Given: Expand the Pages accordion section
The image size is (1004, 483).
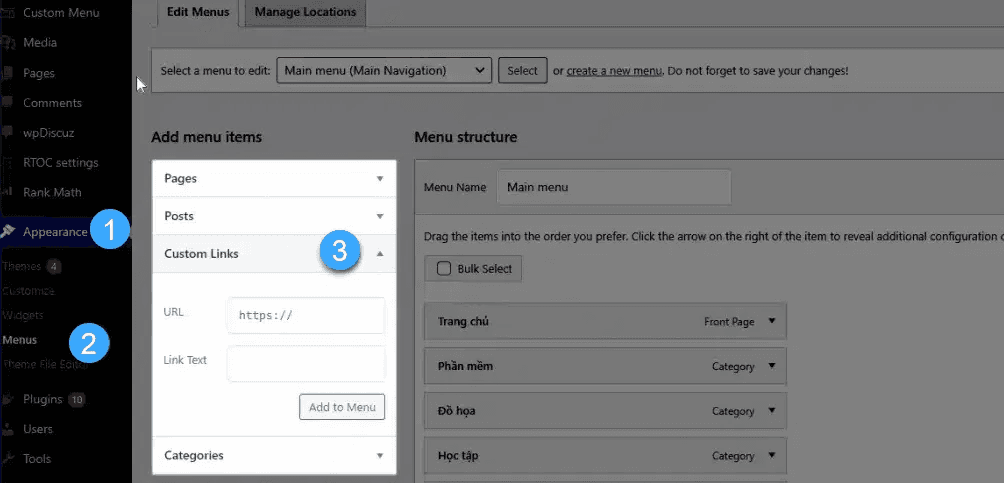Looking at the screenshot, I should pos(274,179).
